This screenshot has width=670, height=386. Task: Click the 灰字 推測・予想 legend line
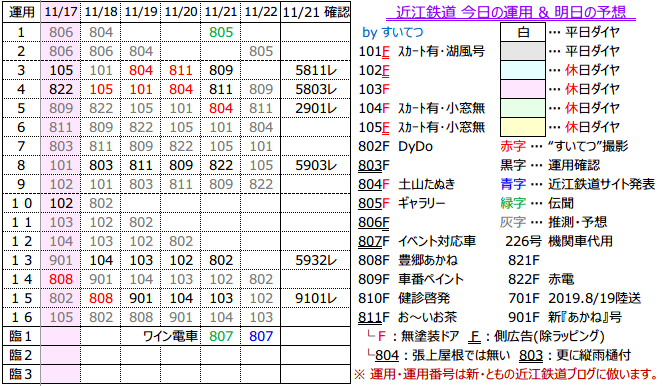click(553, 222)
